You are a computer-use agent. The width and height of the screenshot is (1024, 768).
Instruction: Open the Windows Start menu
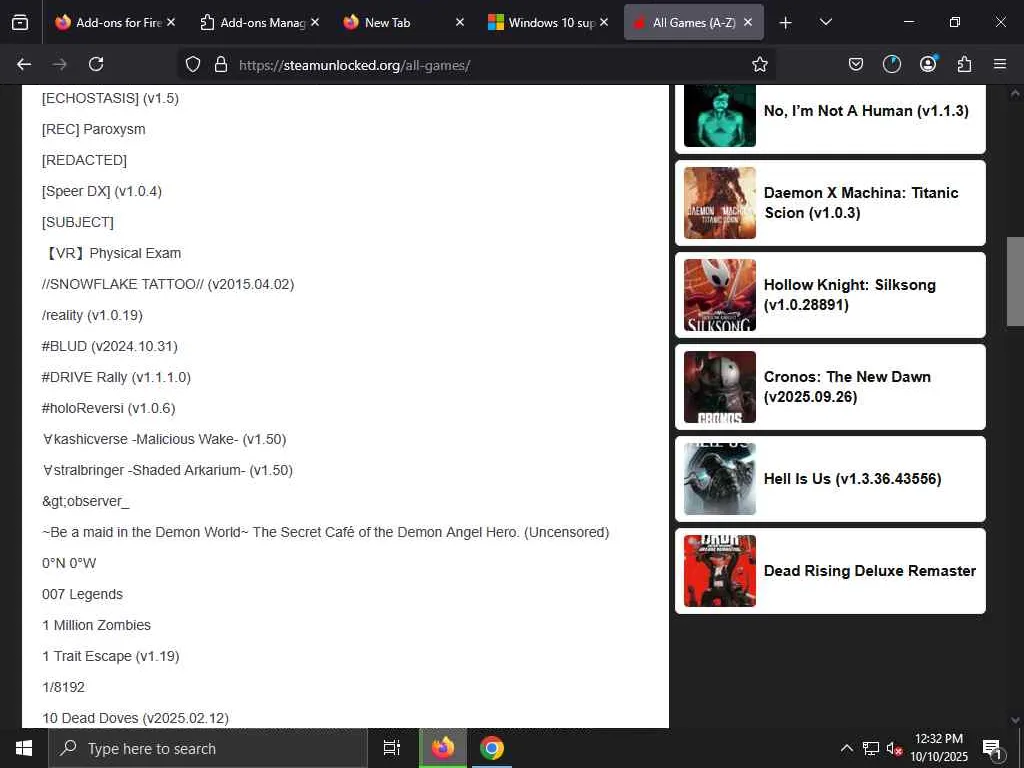(24, 748)
